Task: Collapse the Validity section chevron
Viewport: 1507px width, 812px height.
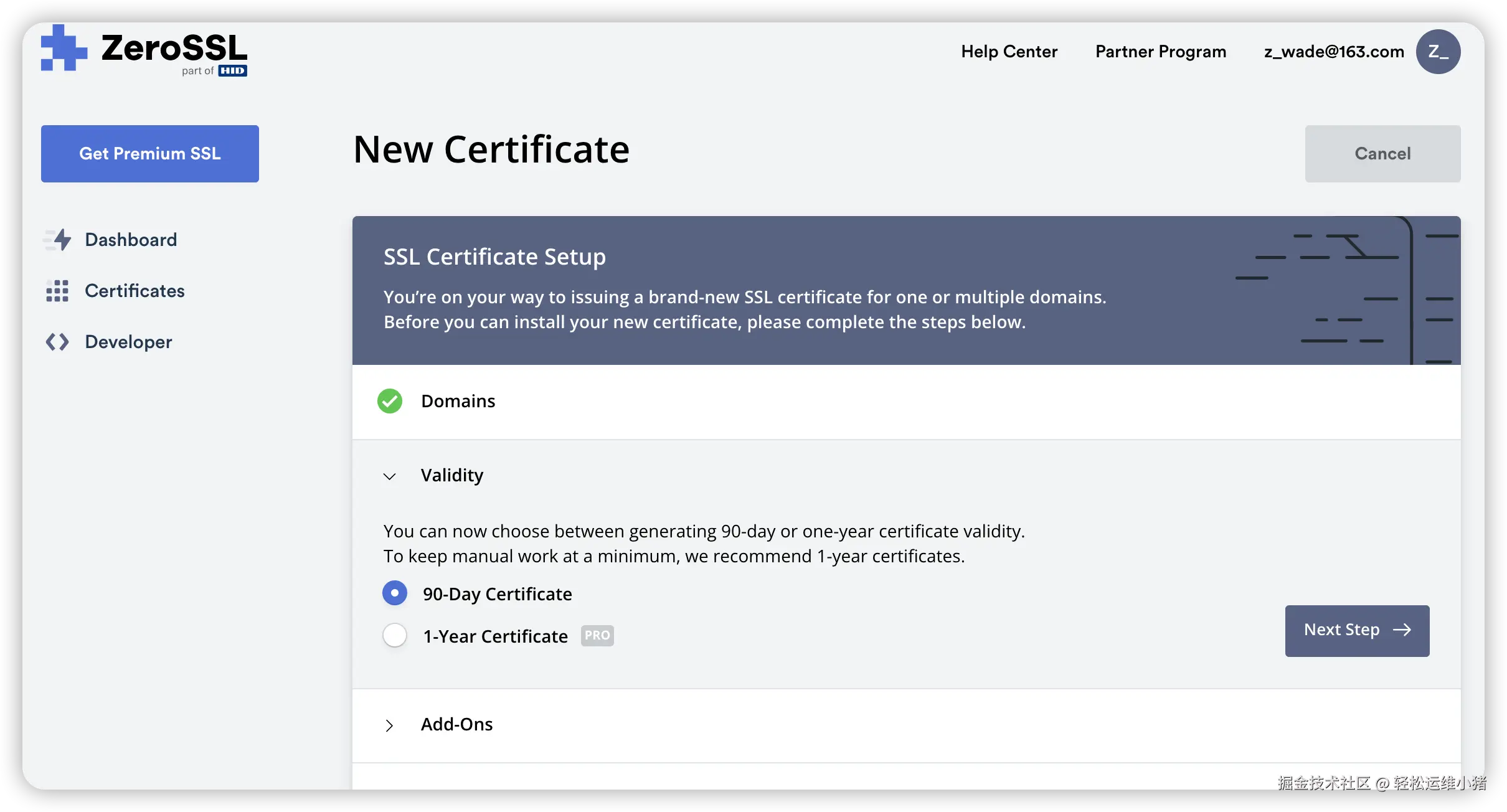Action: coord(390,476)
